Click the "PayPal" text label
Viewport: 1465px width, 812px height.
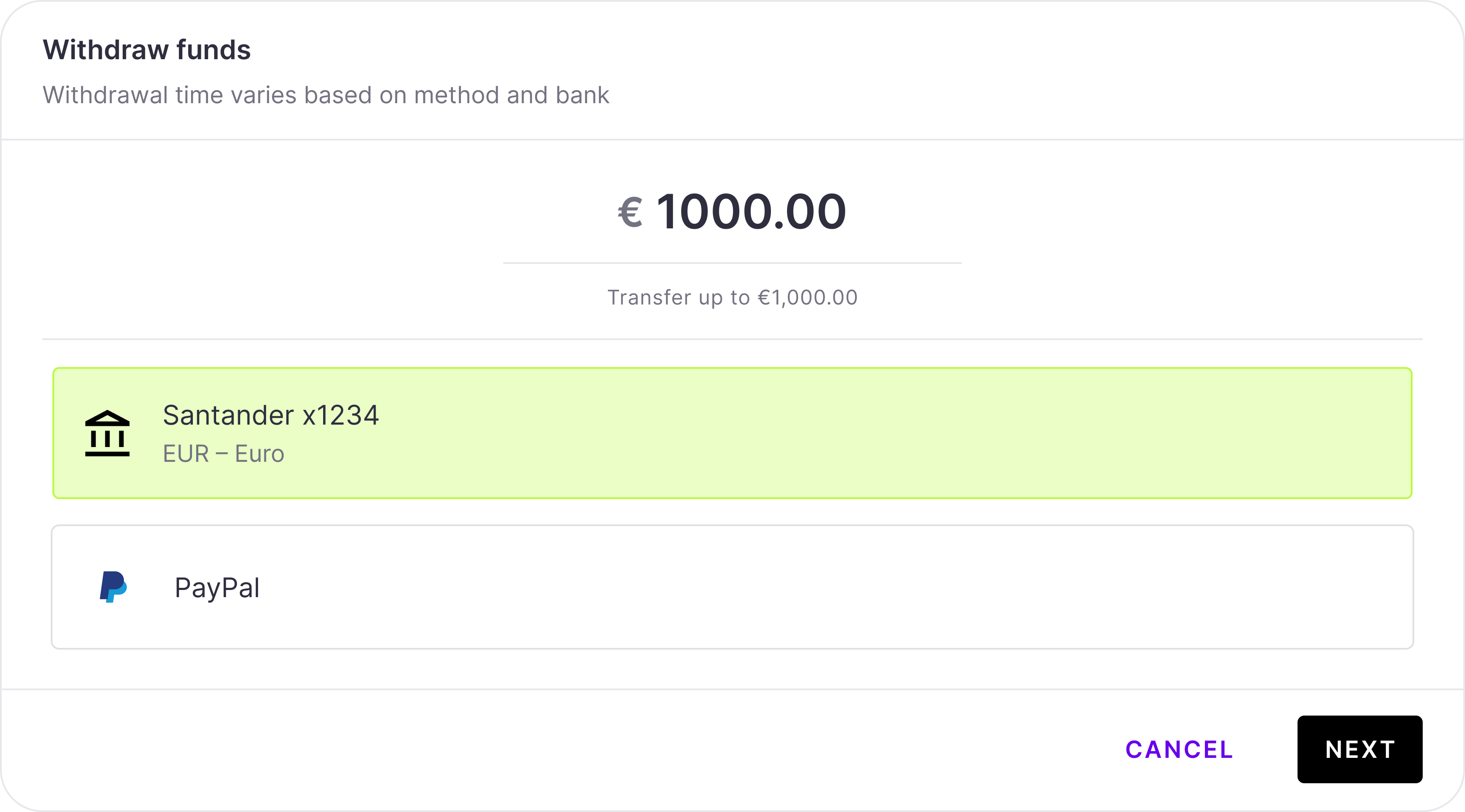(217, 587)
